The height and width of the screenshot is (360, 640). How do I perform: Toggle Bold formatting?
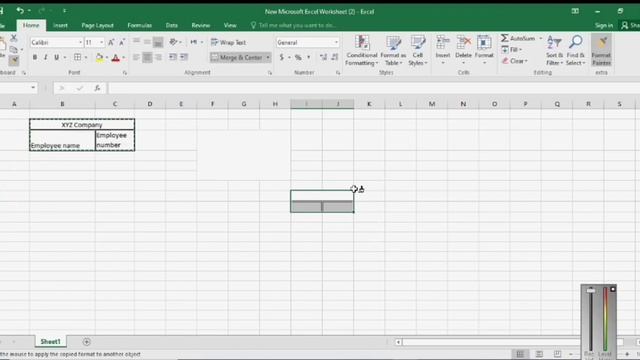(x=35, y=58)
